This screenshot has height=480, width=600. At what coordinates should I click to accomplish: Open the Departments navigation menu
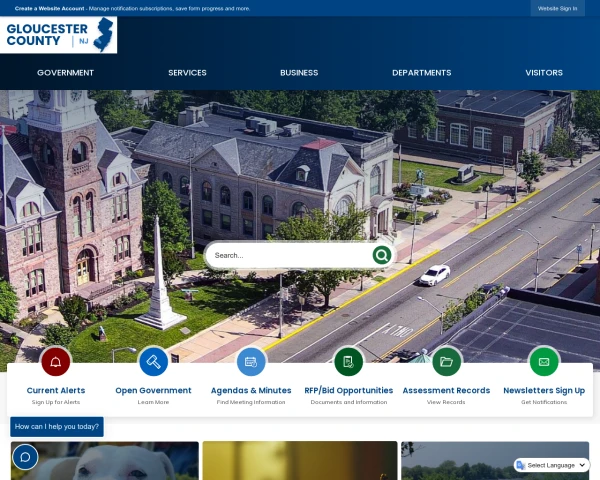(421, 73)
